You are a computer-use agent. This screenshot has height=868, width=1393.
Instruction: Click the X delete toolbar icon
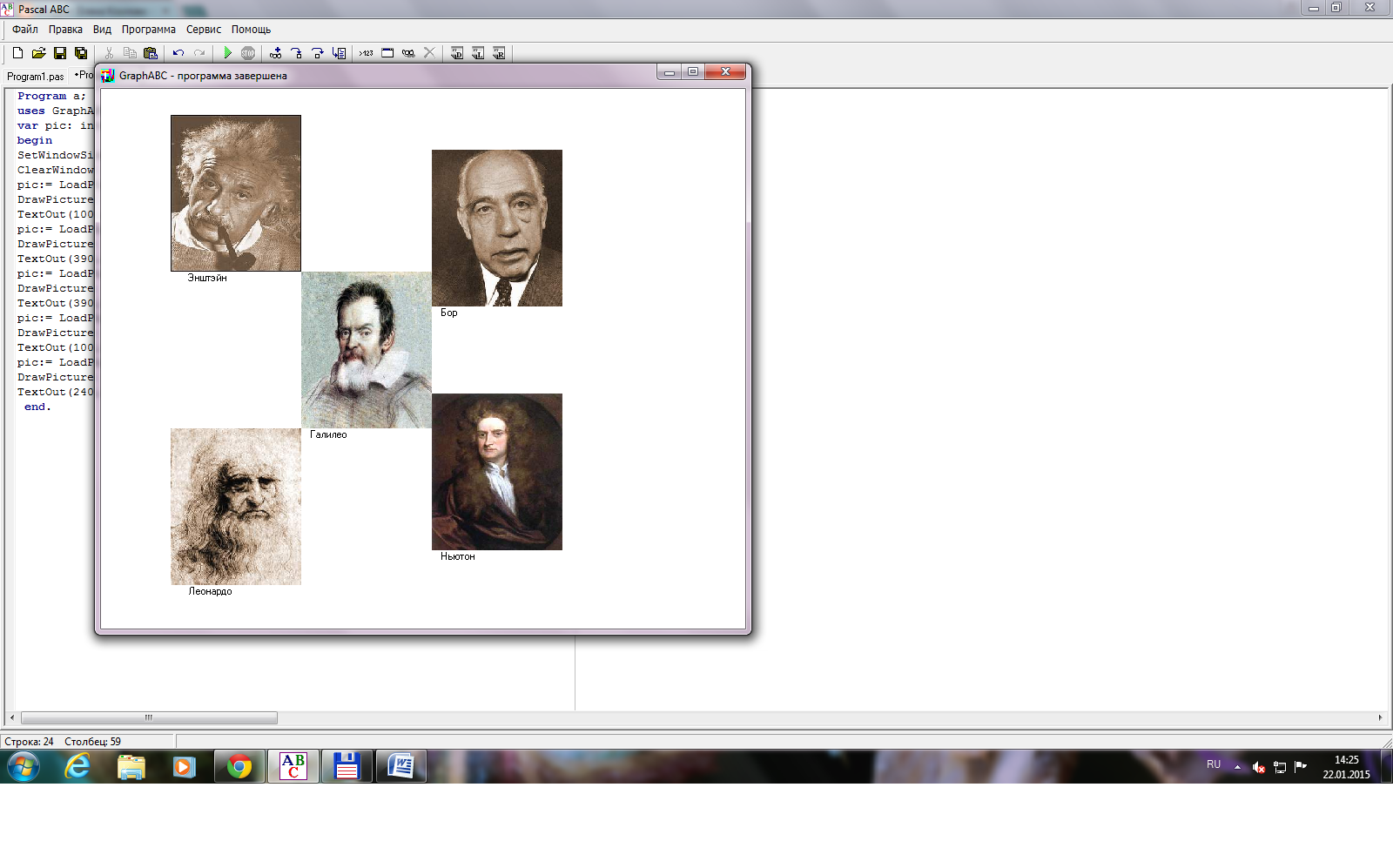pyautogui.click(x=429, y=53)
